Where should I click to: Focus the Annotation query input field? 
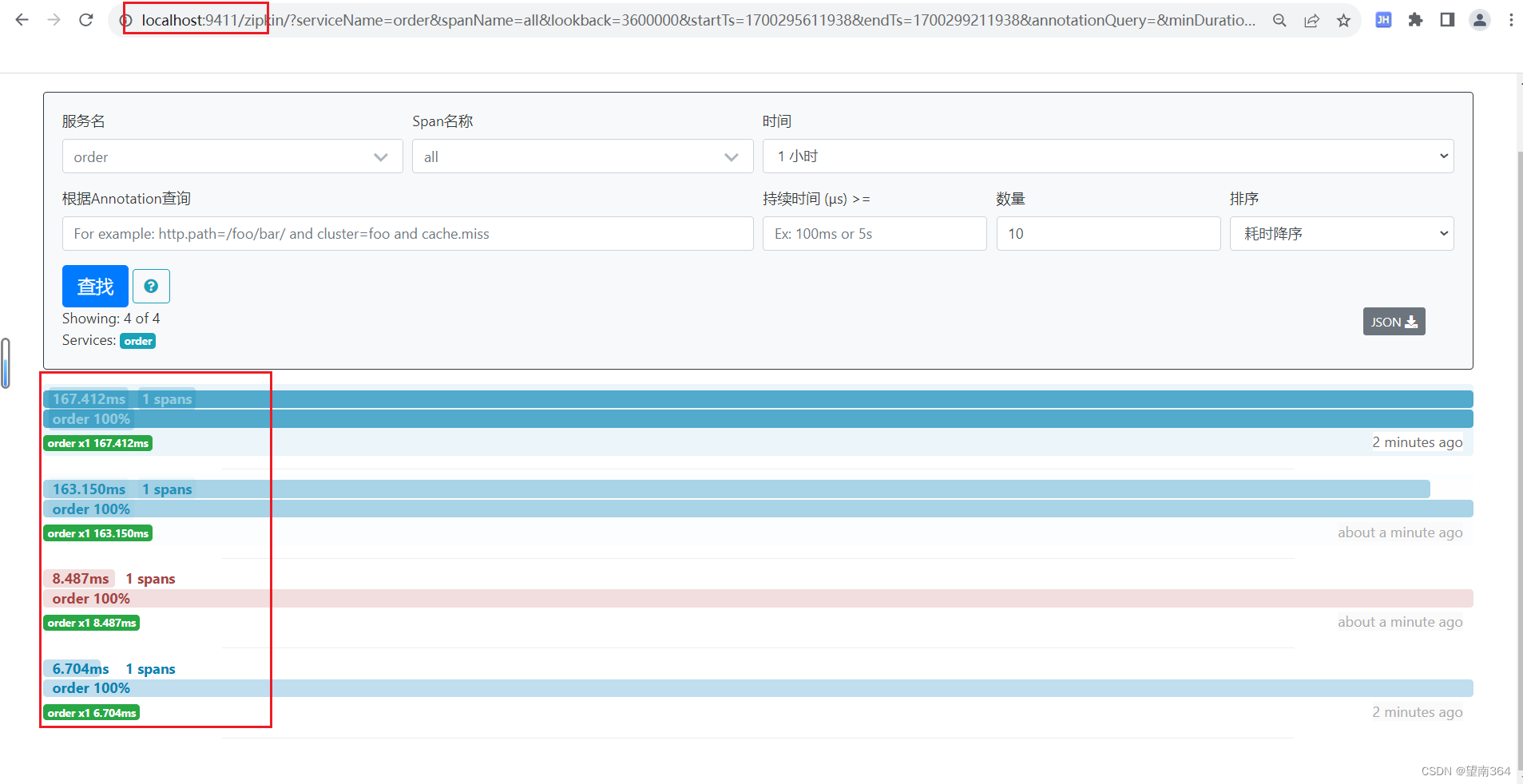pyautogui.click(x=407, y=233)
